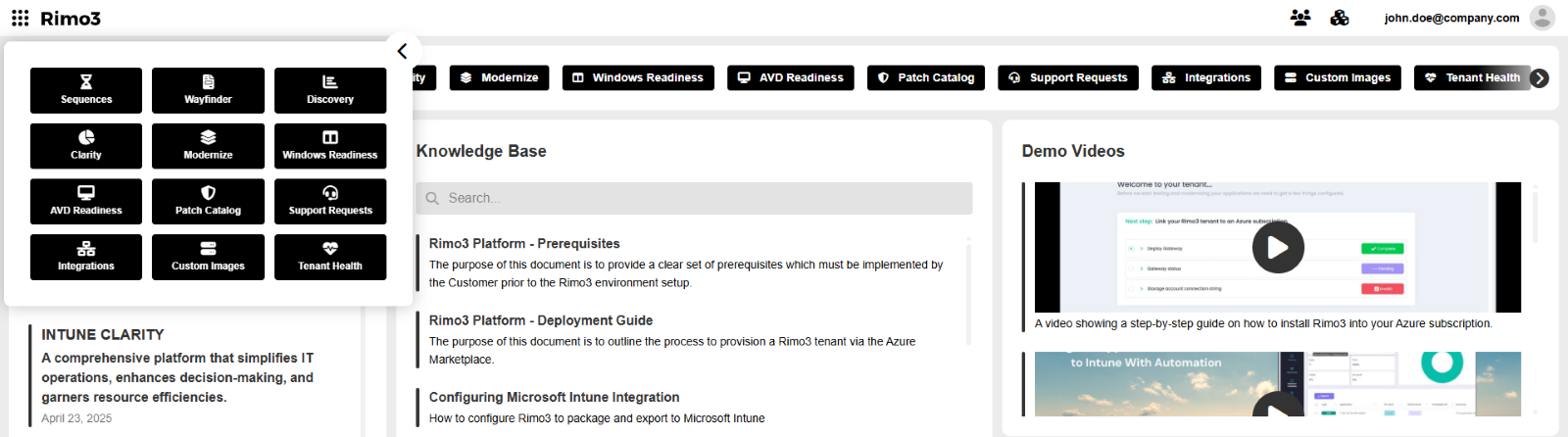The height and width of the screenshot is (437, 1568).
Task: Open the Clarity pie chart tile
Action: tap(86, 146)
